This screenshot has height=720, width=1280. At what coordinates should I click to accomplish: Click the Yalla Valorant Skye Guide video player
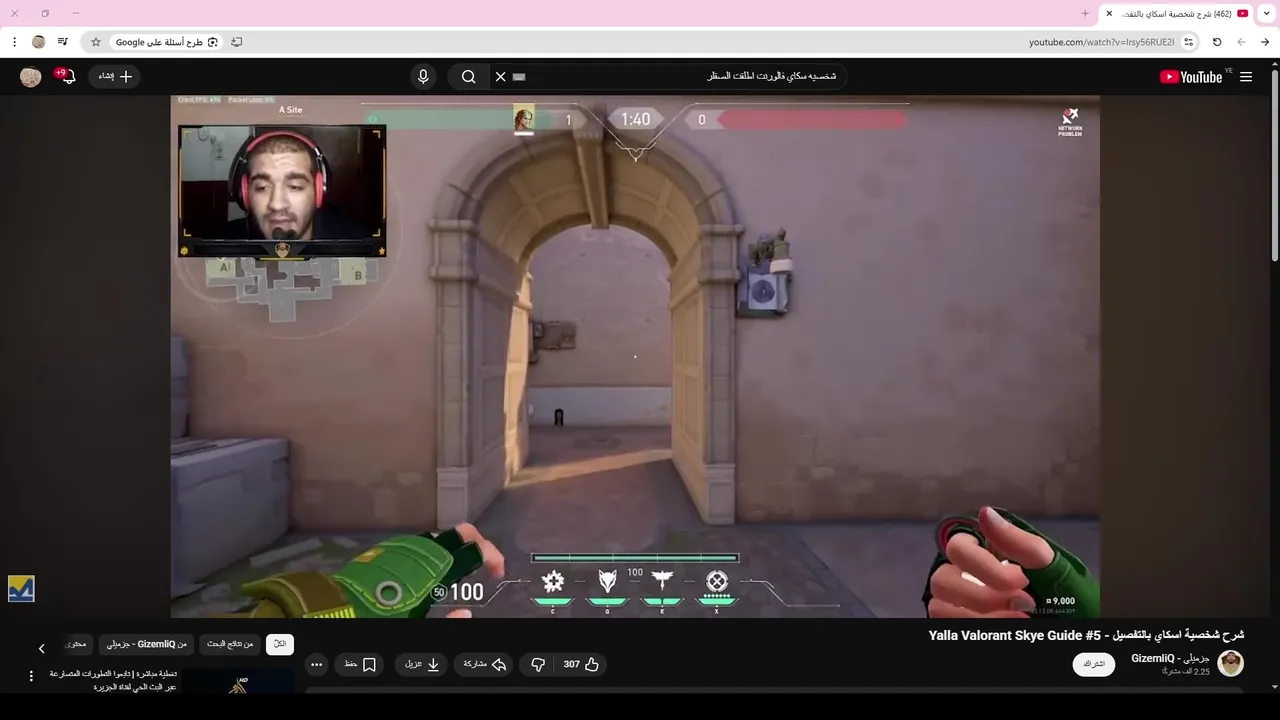coord(635,356)
